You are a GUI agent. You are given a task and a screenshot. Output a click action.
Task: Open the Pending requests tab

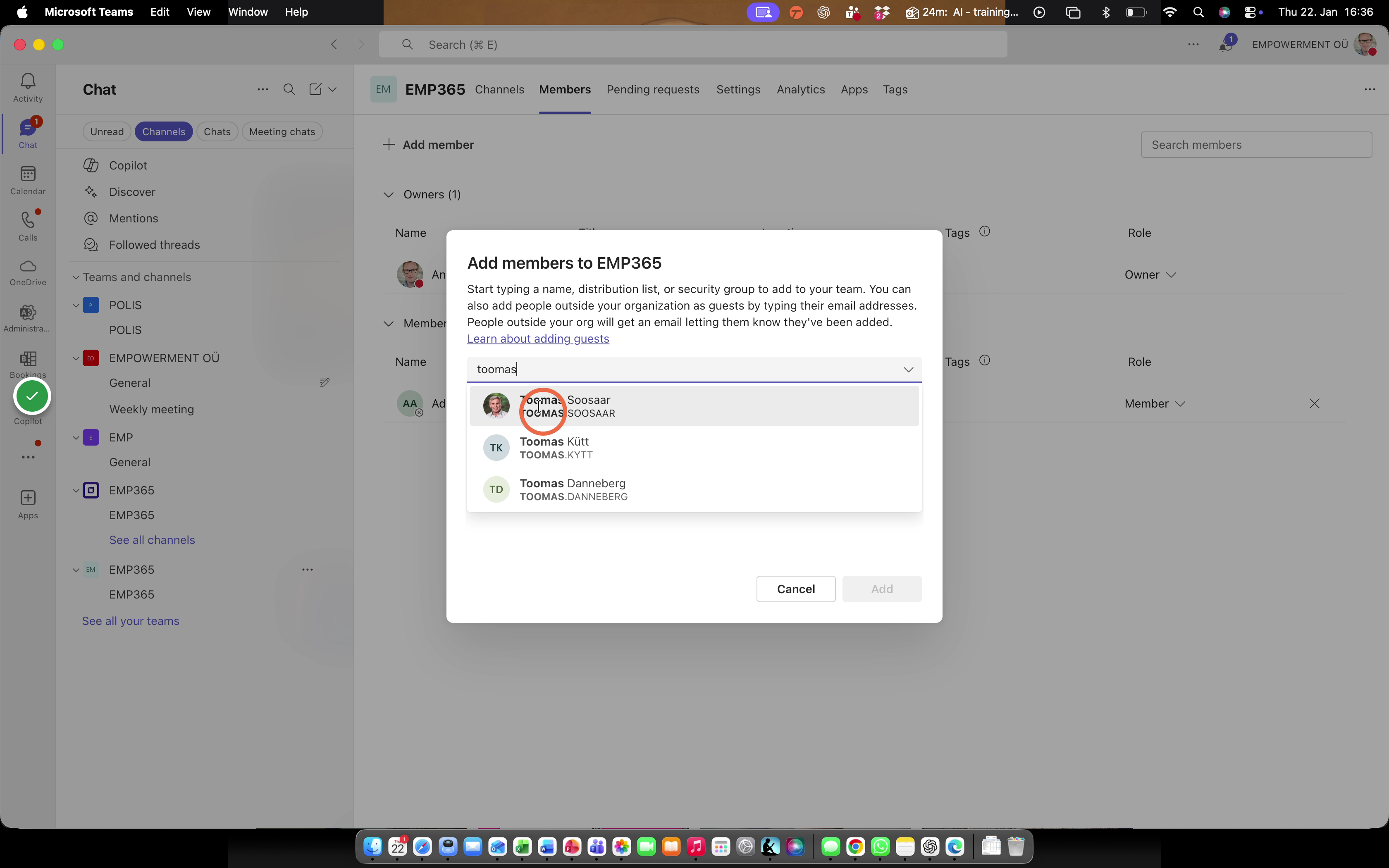(653, 90)
